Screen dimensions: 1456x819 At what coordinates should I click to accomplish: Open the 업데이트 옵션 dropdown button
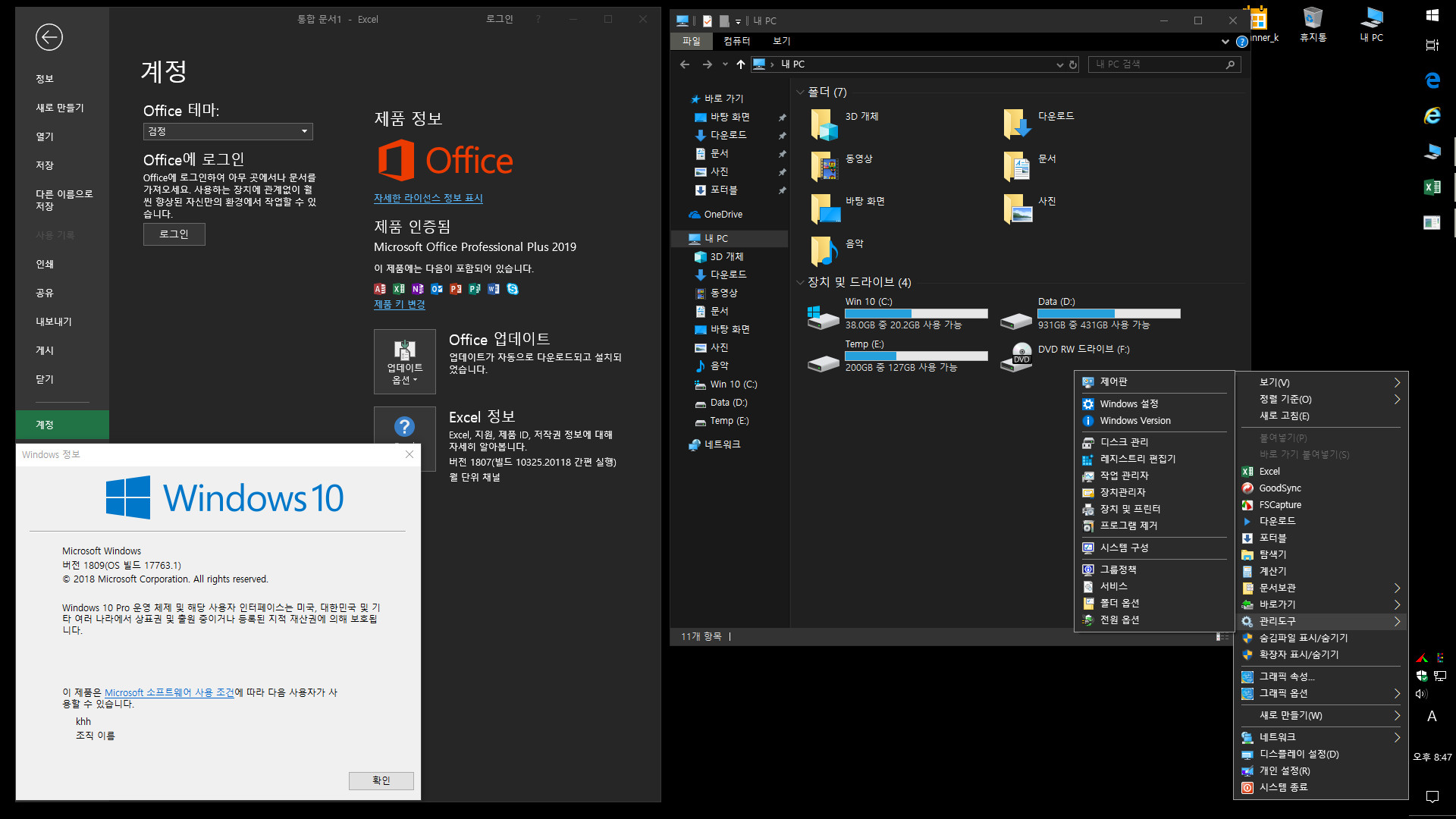click(x=405, y=362)
